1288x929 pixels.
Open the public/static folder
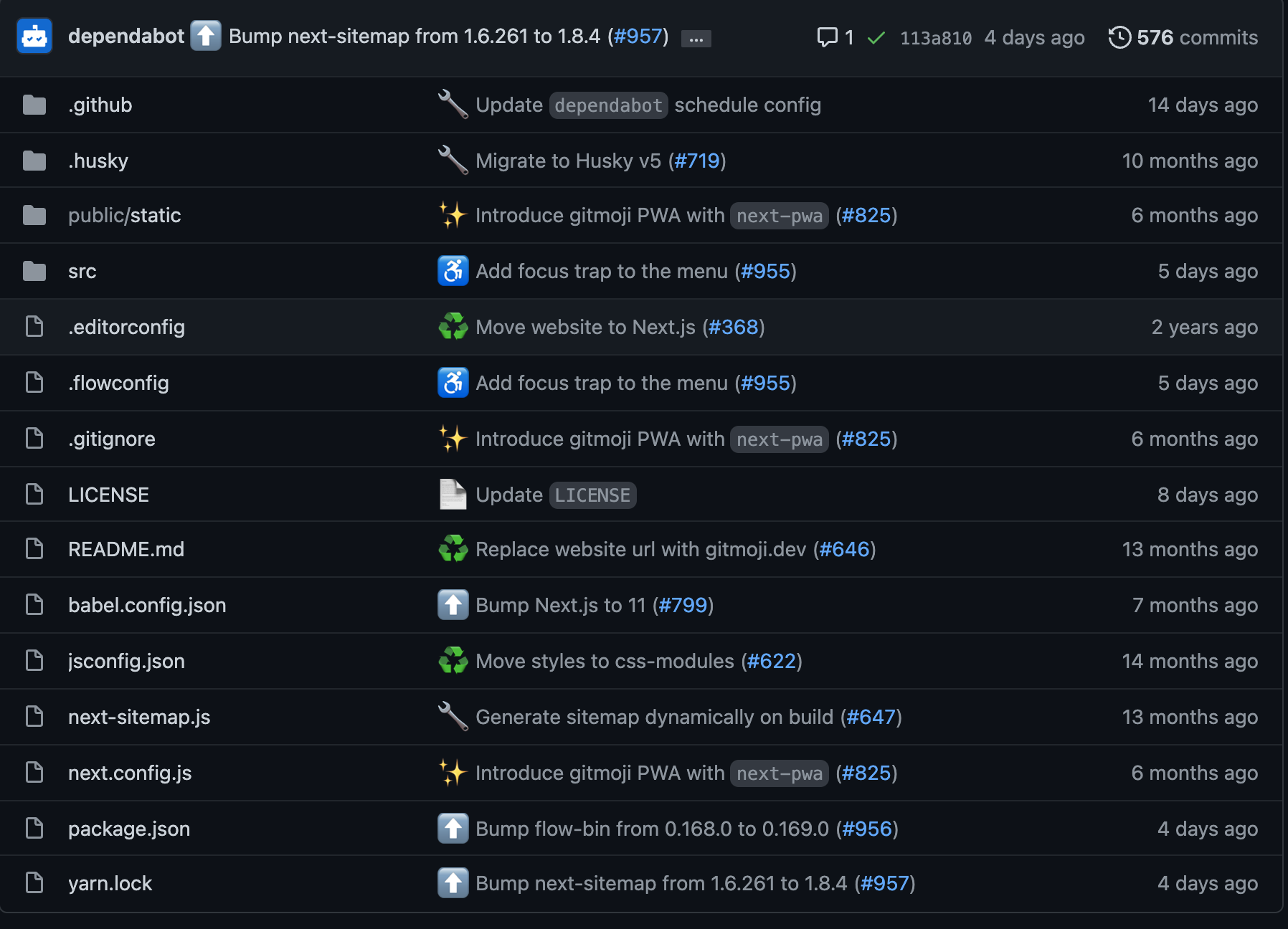point(125,215)
